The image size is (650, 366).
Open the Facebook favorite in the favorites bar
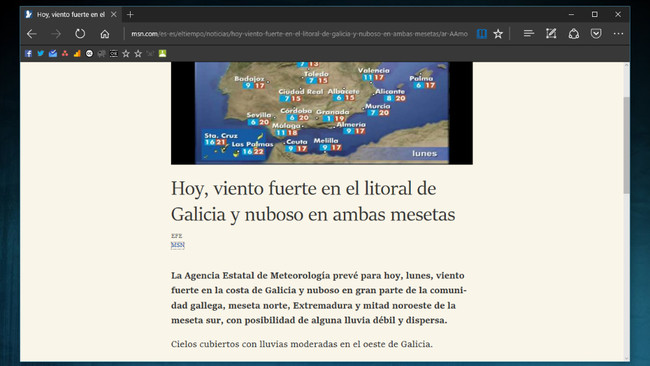(28, 53)
